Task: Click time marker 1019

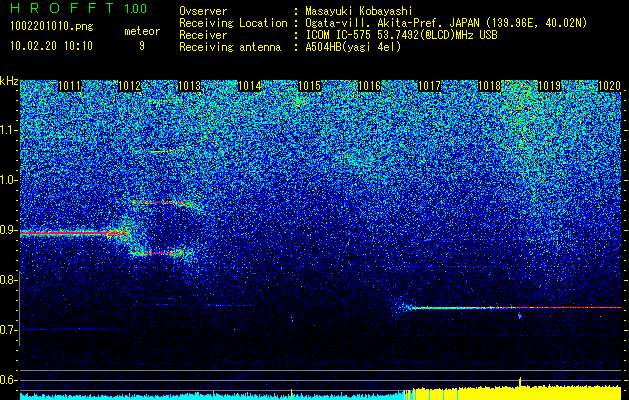Action: click(x=550, y=86)
